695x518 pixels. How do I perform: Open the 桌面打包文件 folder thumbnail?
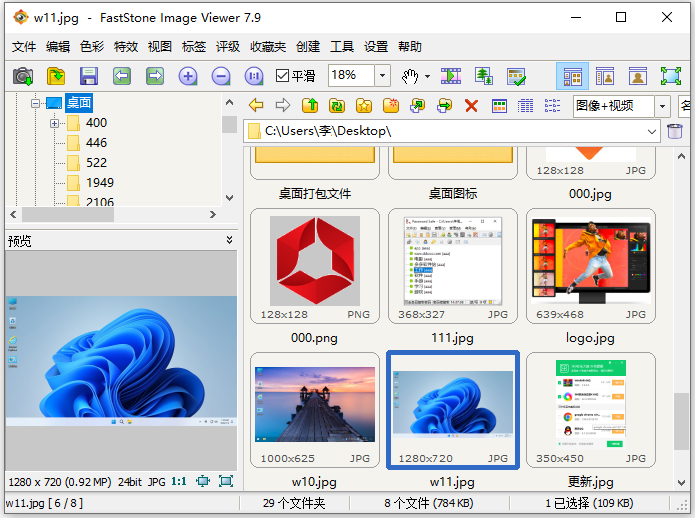pos(315,164)
